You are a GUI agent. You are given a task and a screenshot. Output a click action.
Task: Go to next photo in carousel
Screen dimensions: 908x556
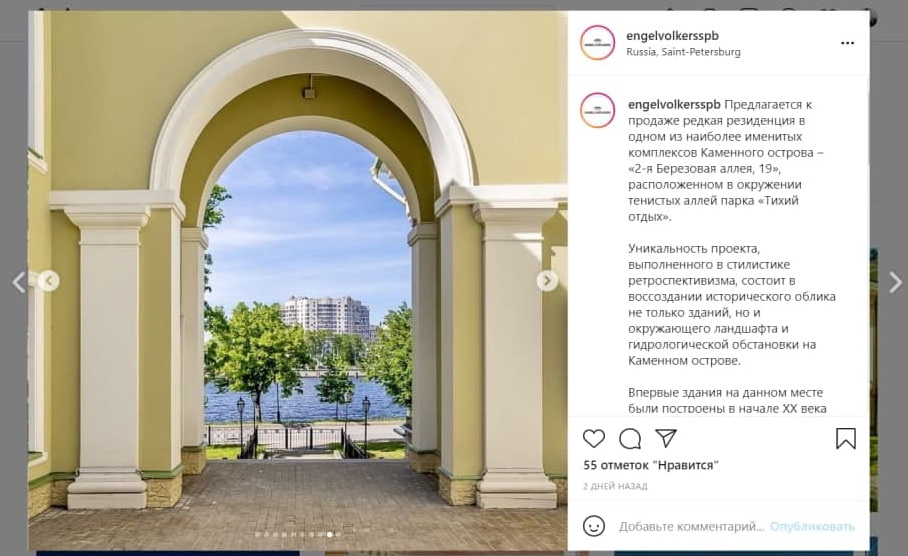coord(547,281)
